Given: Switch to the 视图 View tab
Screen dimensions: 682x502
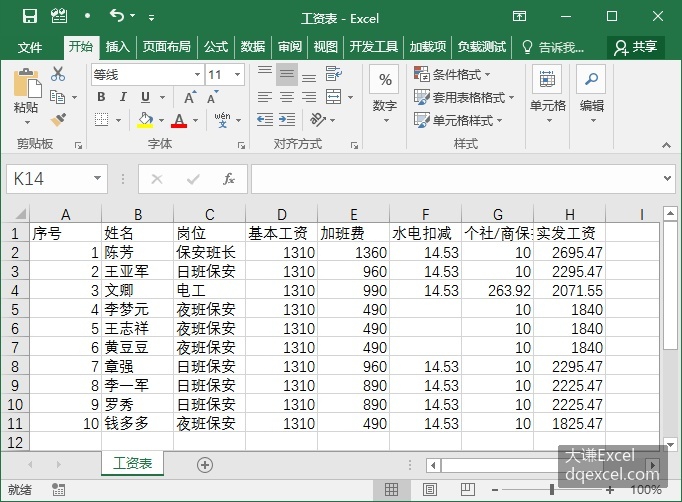Looking at the screenshot, I should click(326, 47).
